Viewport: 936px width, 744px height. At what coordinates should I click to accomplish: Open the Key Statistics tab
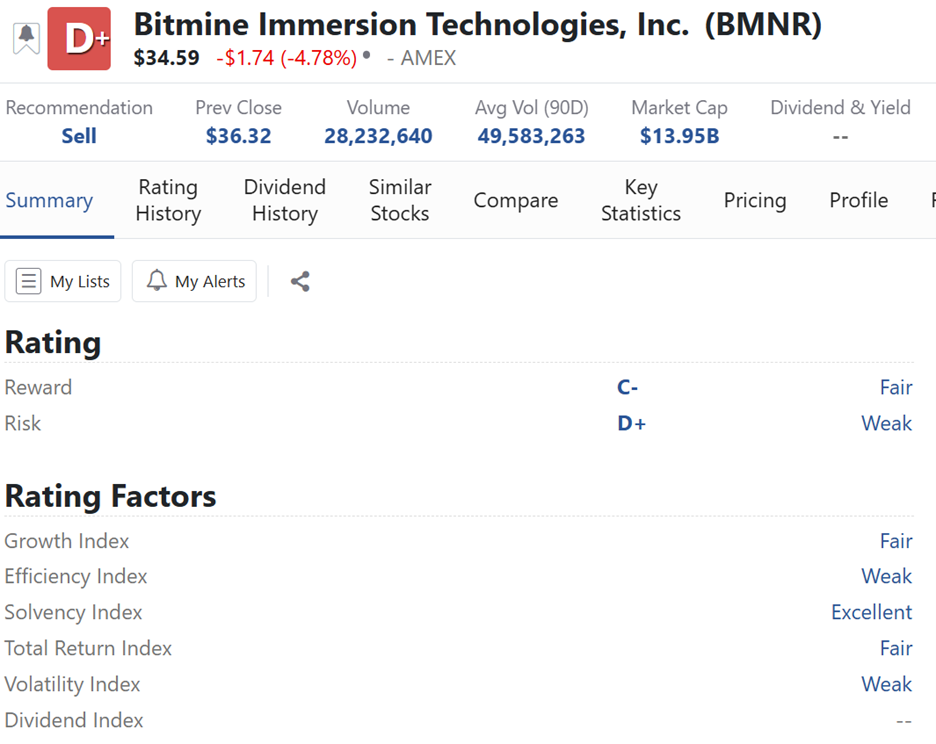point(641,201)
